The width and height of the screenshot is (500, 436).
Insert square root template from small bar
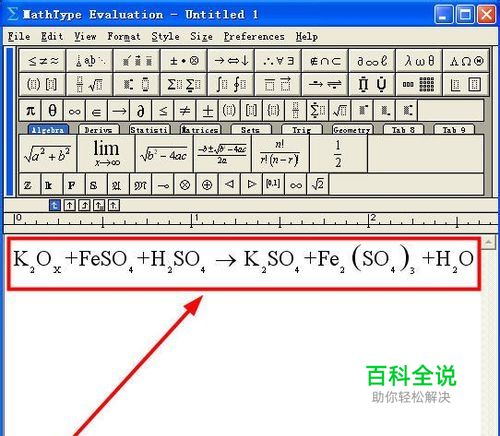click(340, 110)
